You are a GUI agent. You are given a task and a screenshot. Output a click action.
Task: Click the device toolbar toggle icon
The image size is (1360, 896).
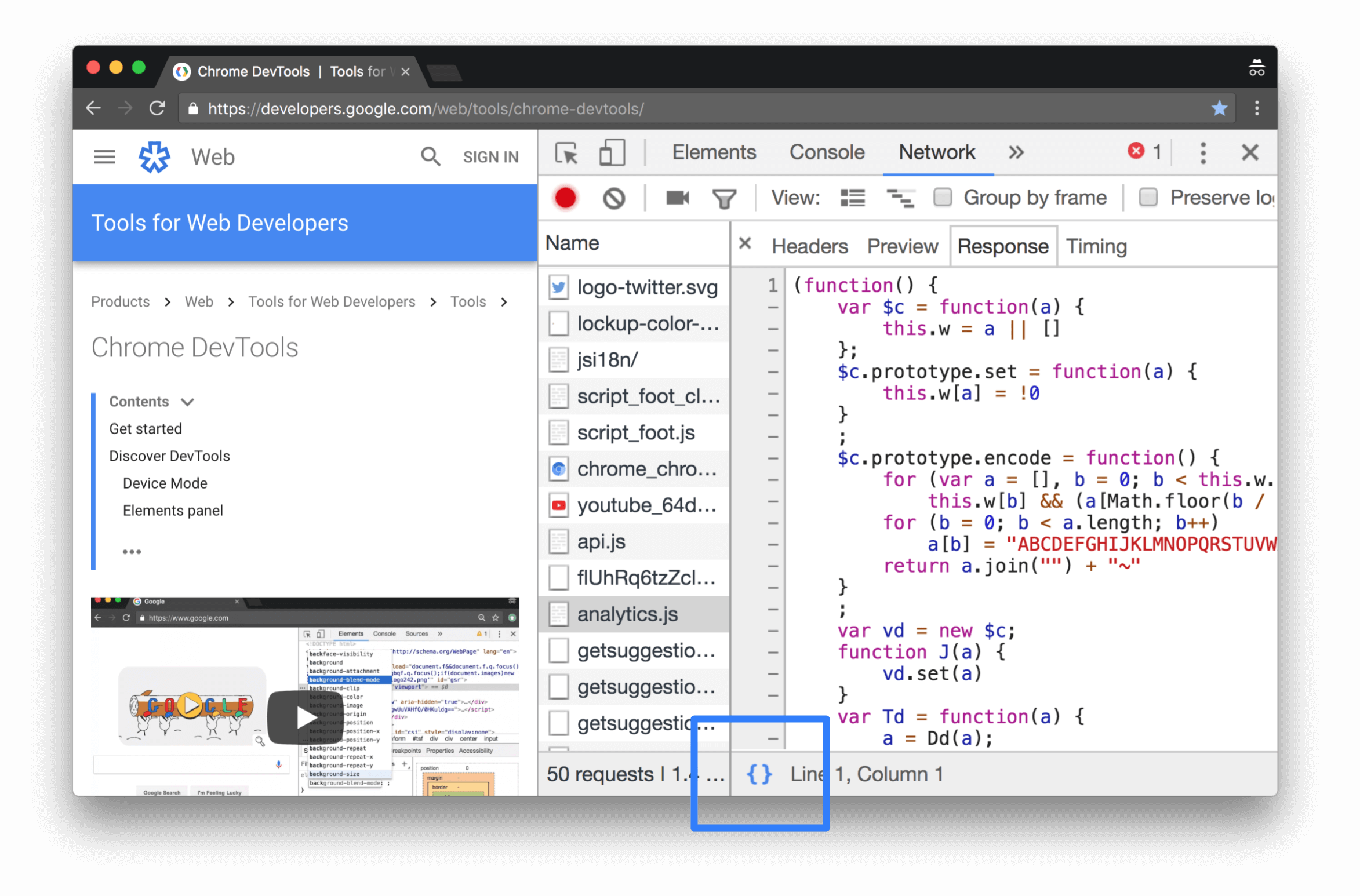tap(611, 152)
